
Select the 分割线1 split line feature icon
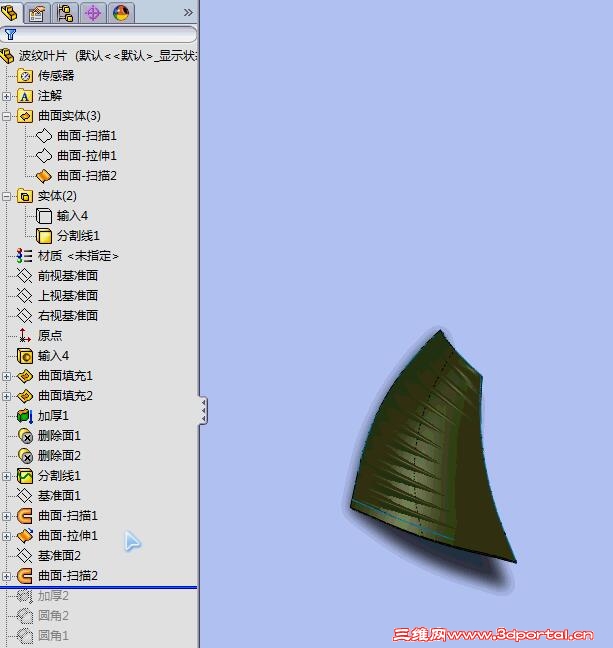[25, 476]
